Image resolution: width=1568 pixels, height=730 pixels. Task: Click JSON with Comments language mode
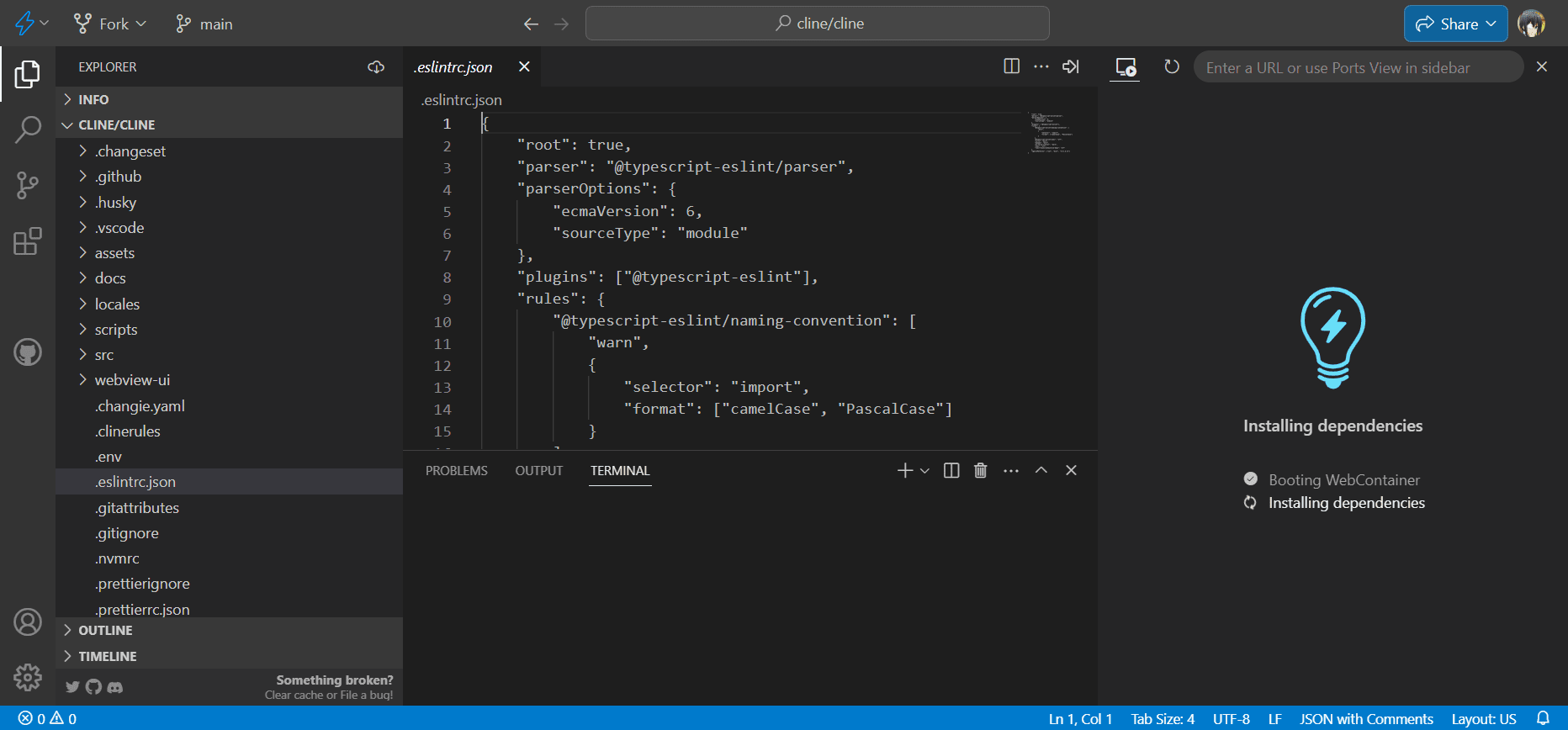coord(1366,718)
